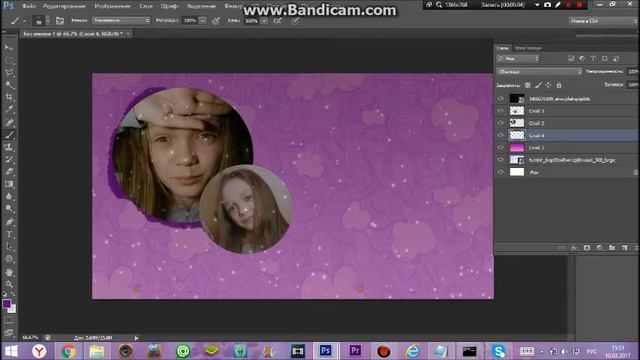Select the Lasso tool

click(x=9, y=73)
